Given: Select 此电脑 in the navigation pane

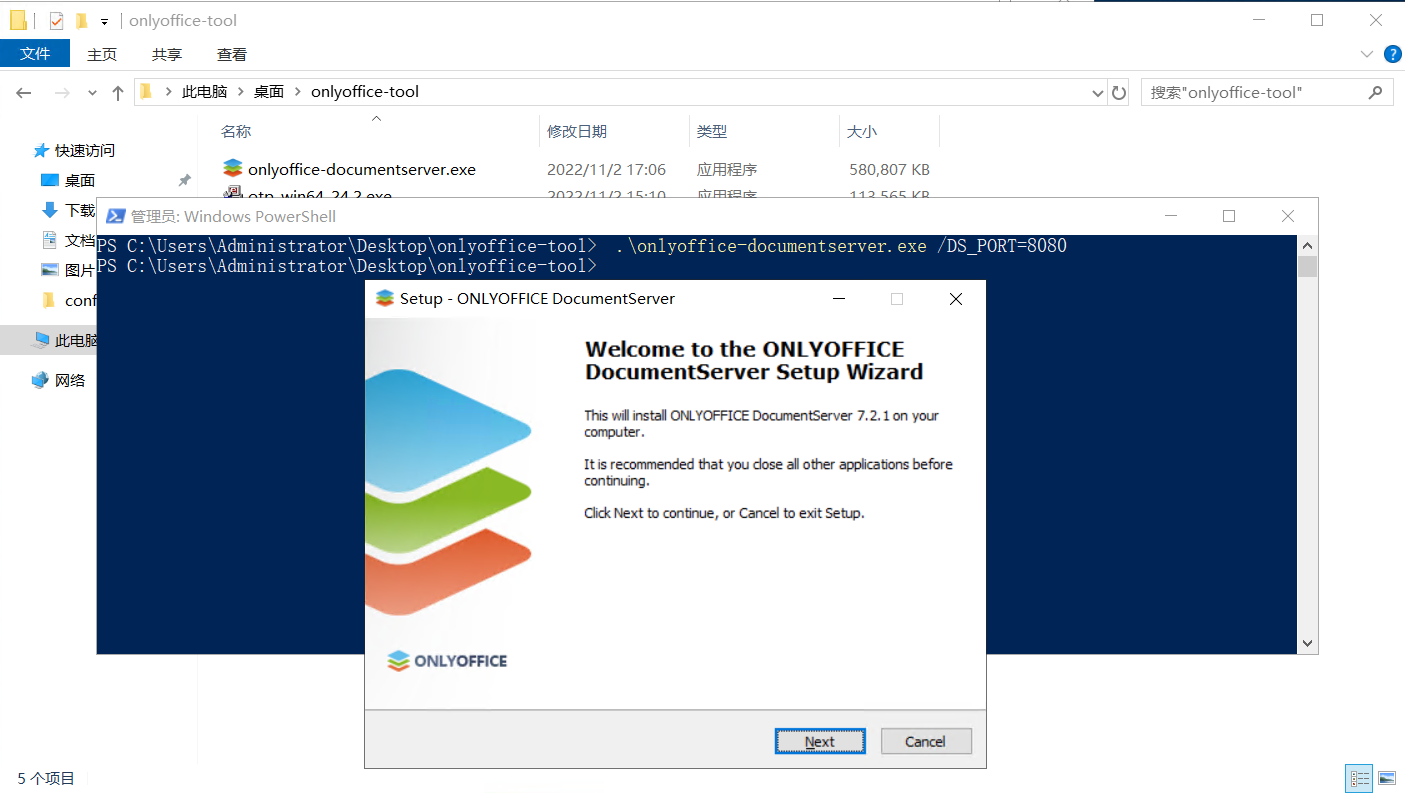Looking at the screenshot, I should pyautogui.click(x=76, y=340).
